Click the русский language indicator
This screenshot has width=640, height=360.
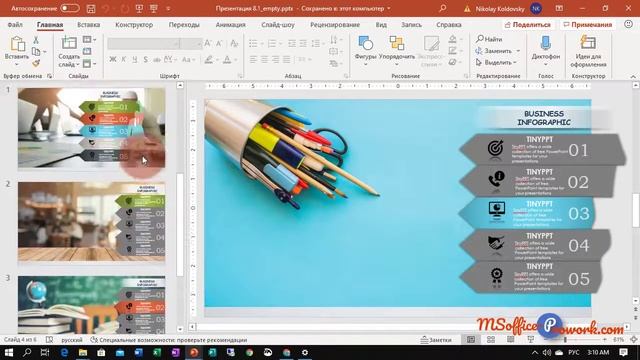[x=72, y=340]
